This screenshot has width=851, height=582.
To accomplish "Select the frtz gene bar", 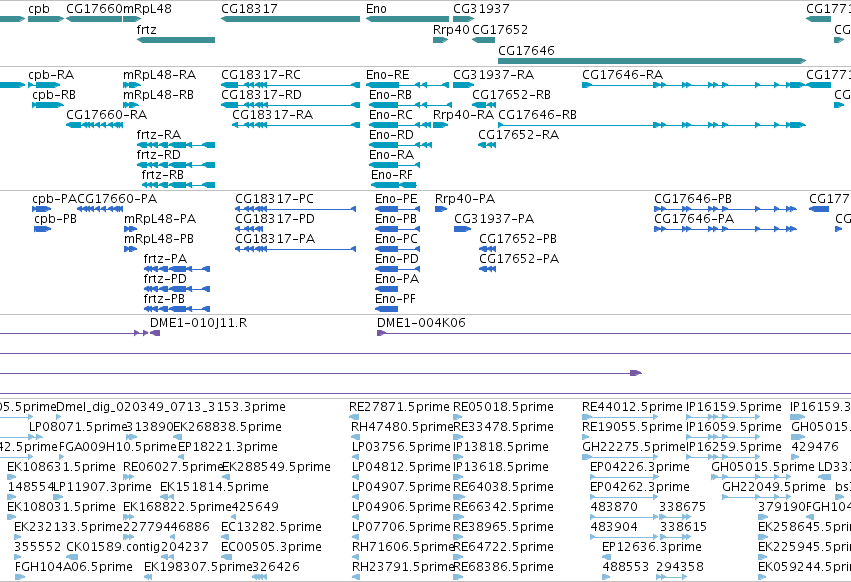I will (176, 40).
